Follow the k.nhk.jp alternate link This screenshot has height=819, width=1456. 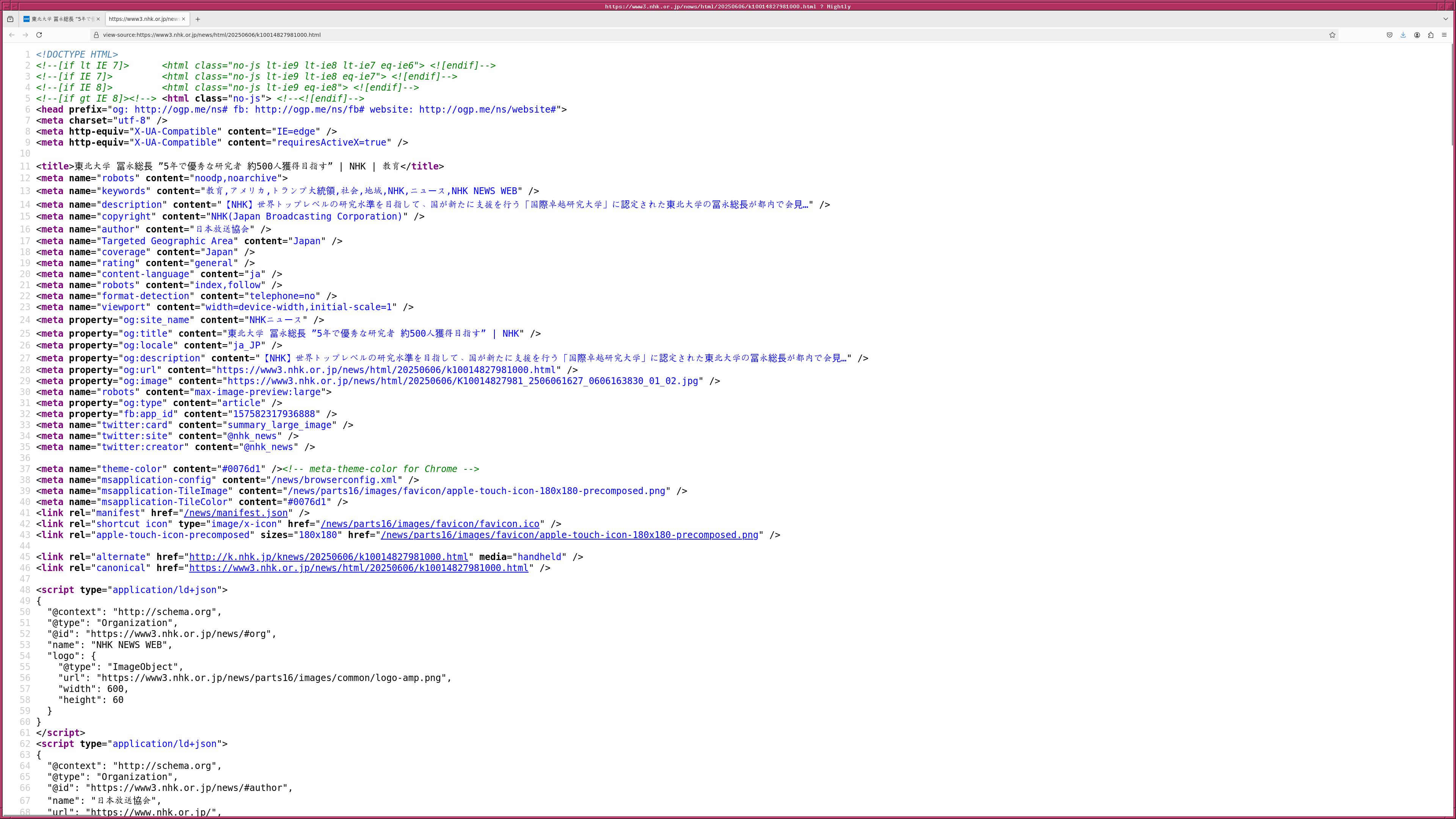coord(328,557)
